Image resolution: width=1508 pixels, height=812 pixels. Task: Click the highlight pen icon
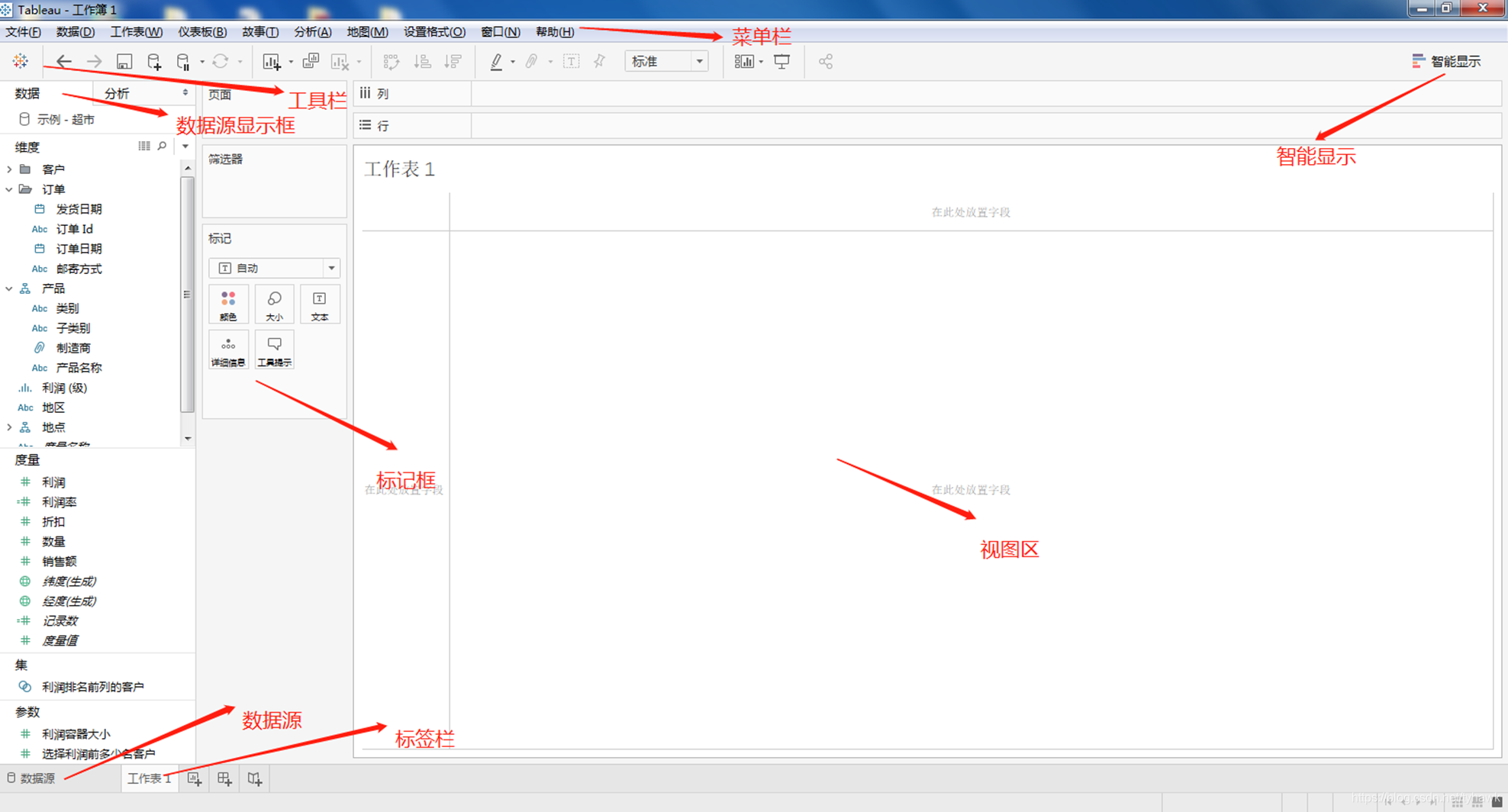pyautogui.click(x=496, y=62)
